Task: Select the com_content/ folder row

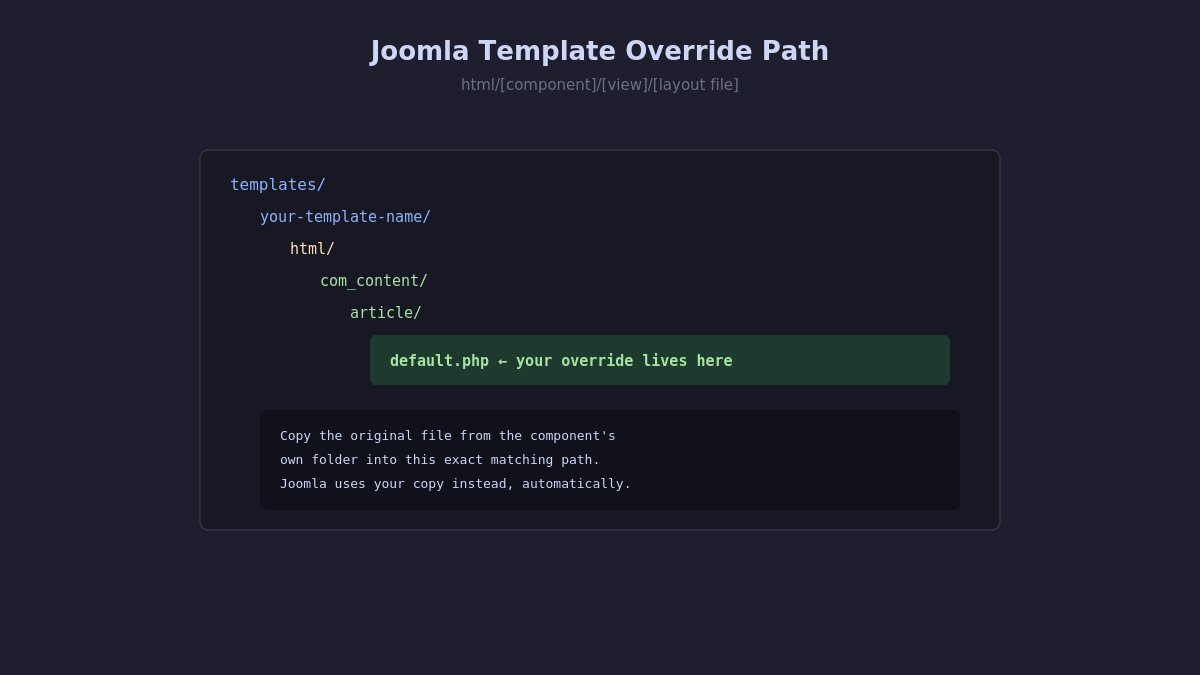Action: coord(373,280)
